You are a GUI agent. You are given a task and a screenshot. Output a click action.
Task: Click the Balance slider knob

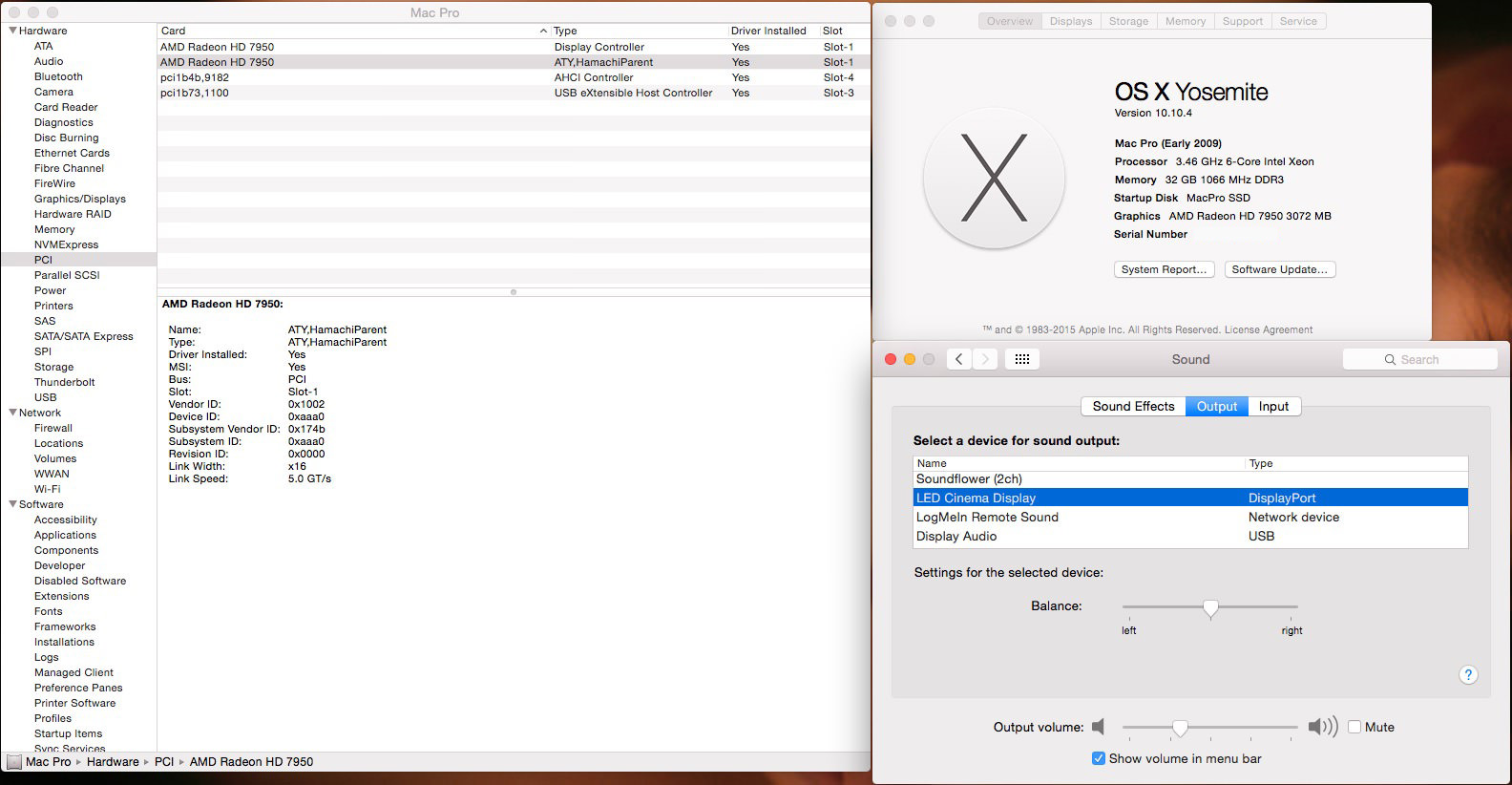coord(1210,608)
